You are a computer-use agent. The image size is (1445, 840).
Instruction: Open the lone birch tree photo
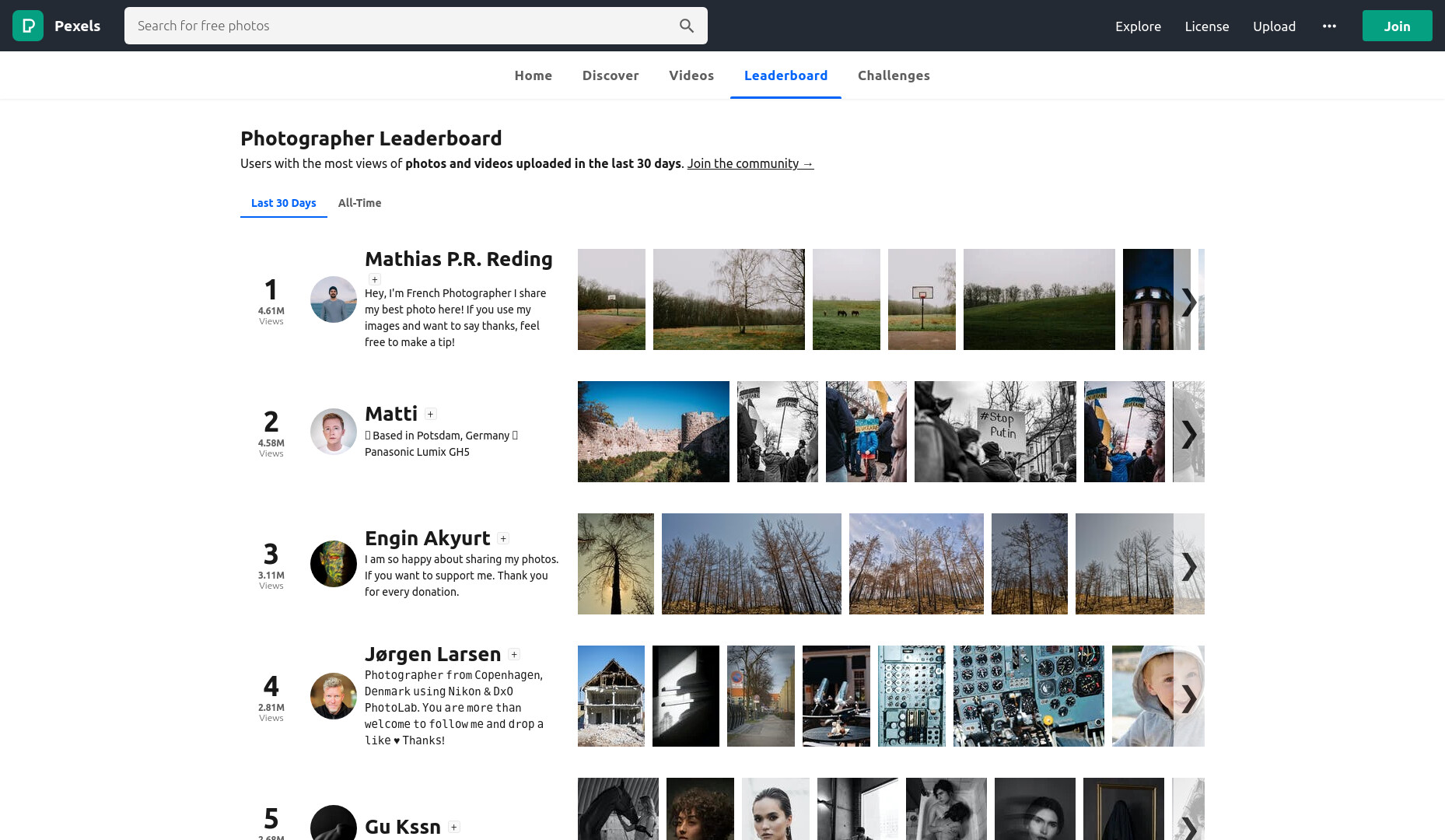[729, 299]
